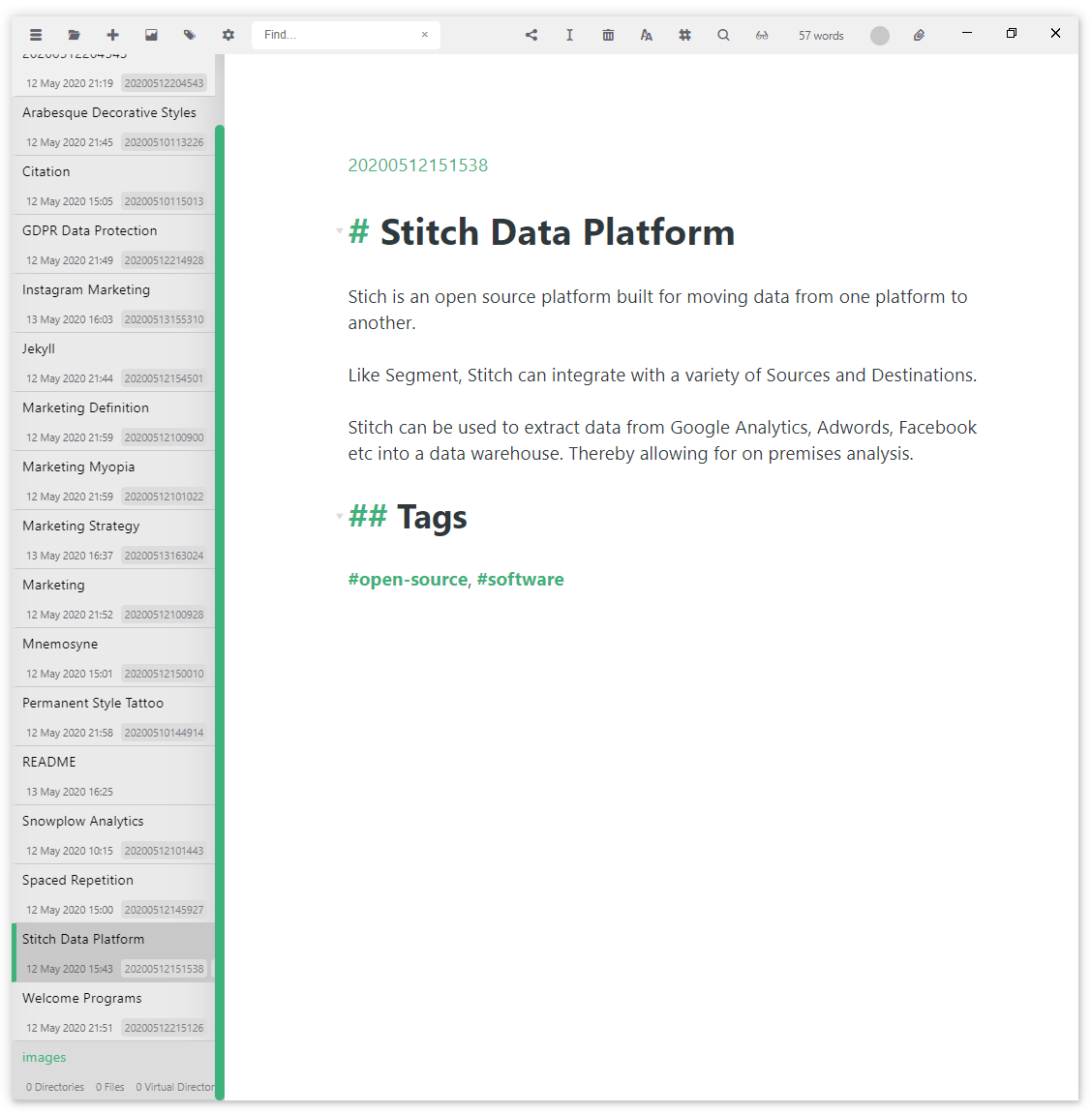Click the green file list scrollbar
The image size is (1092, 1114).
(x=220, y=613)
